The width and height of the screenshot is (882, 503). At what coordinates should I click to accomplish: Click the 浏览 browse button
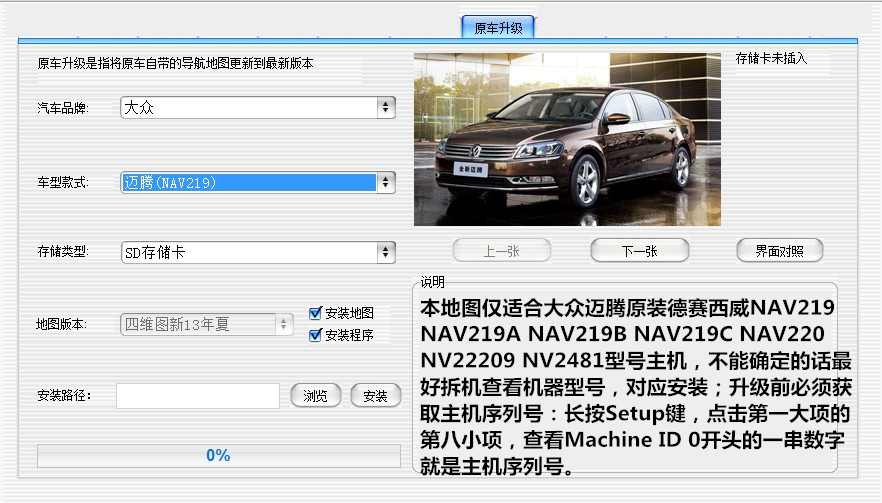[316, 396]
